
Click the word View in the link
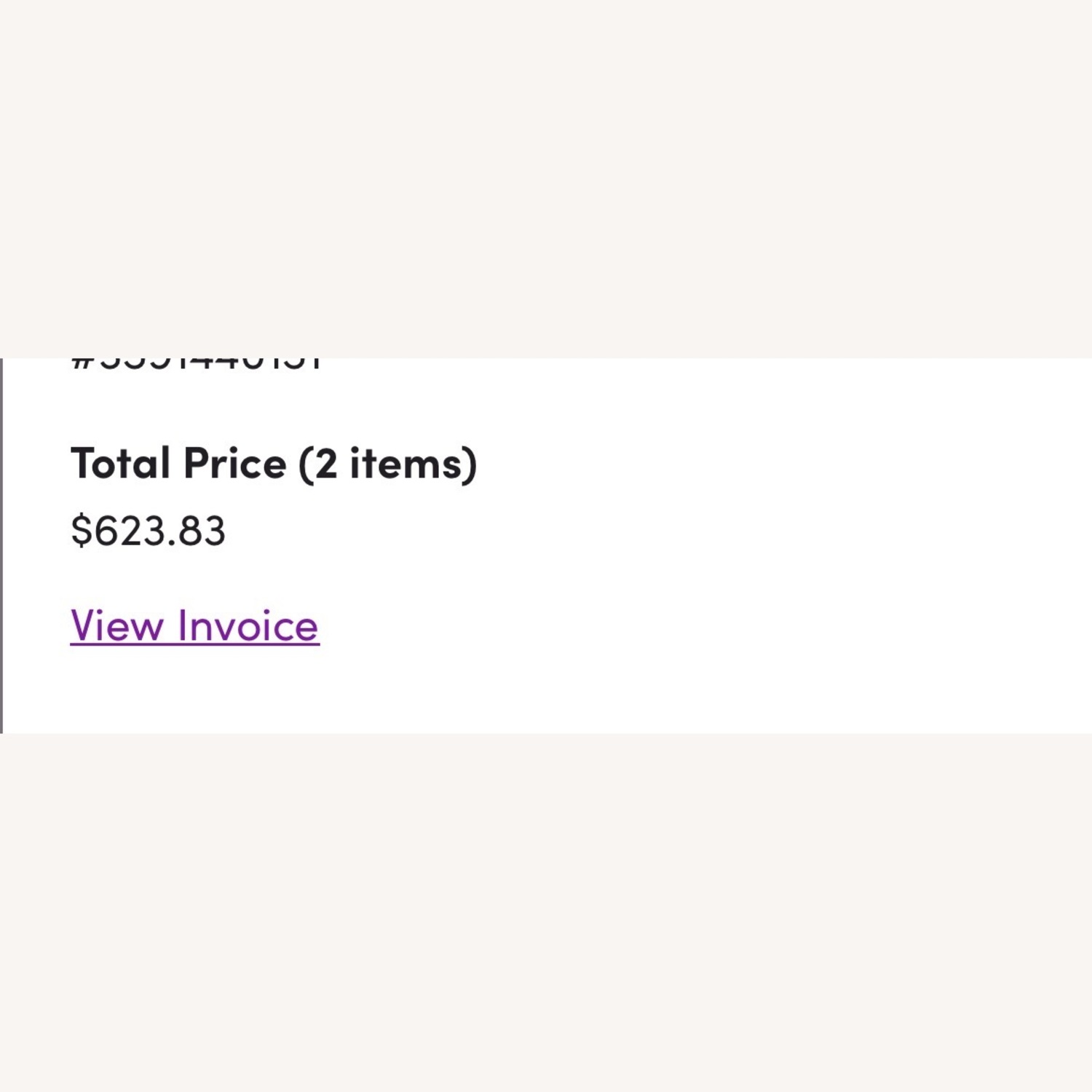[116, 626]
